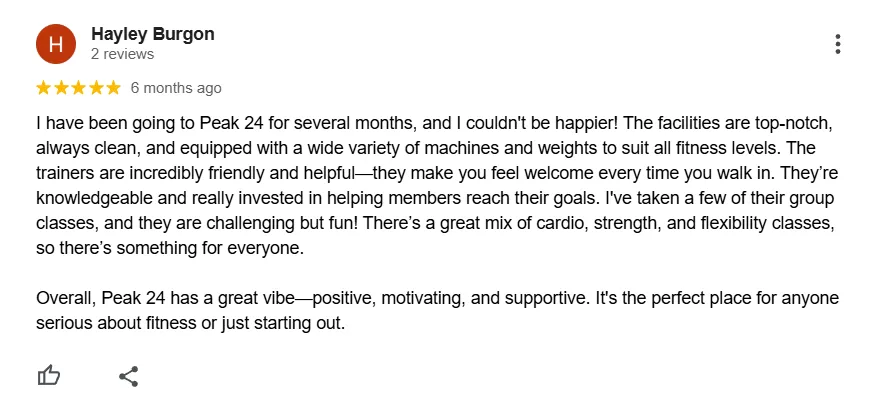The width and height of the screenshot is (871, 410).
Task: Share Hayley Burgon's review via share icon
Action: coord(128,376)
